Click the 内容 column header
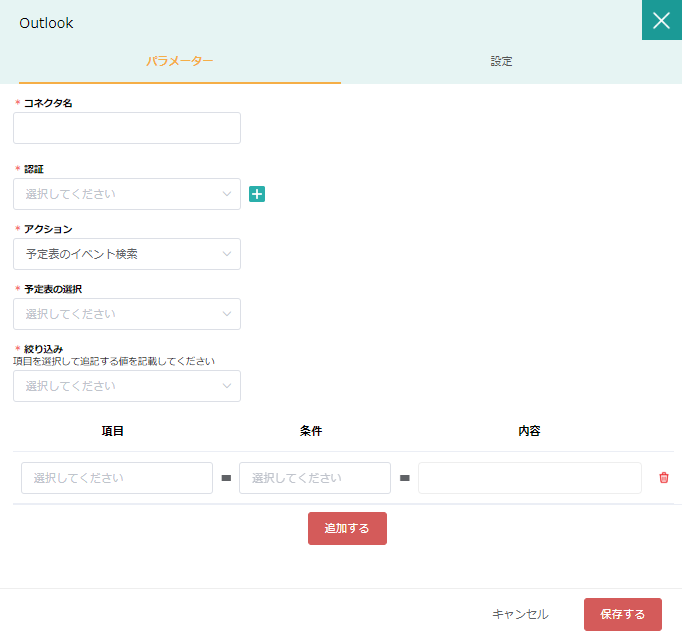682x640 pixels. click(529, 431)
